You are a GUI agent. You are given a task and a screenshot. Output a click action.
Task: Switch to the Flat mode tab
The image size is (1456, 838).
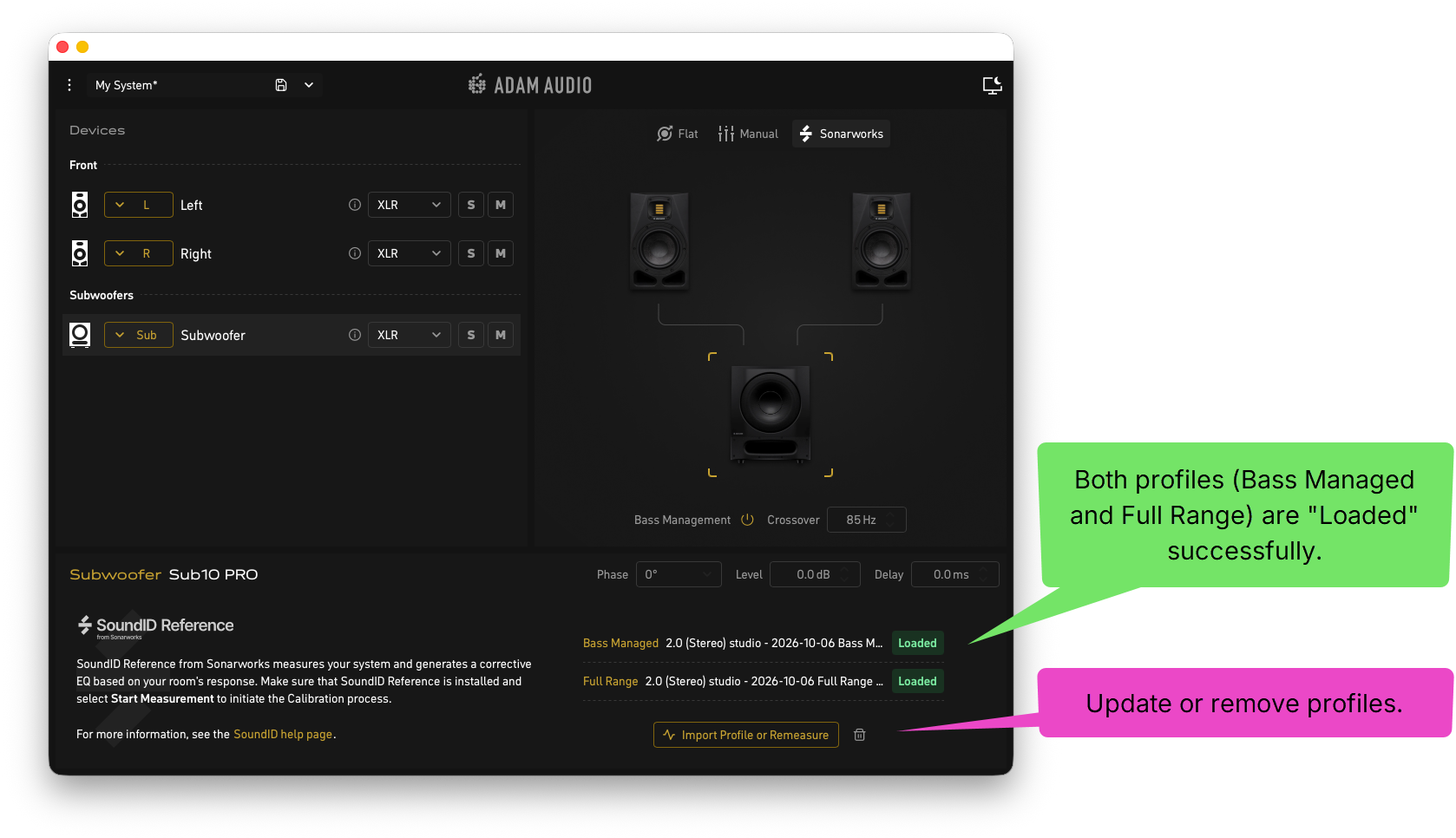tap(678, 134)
